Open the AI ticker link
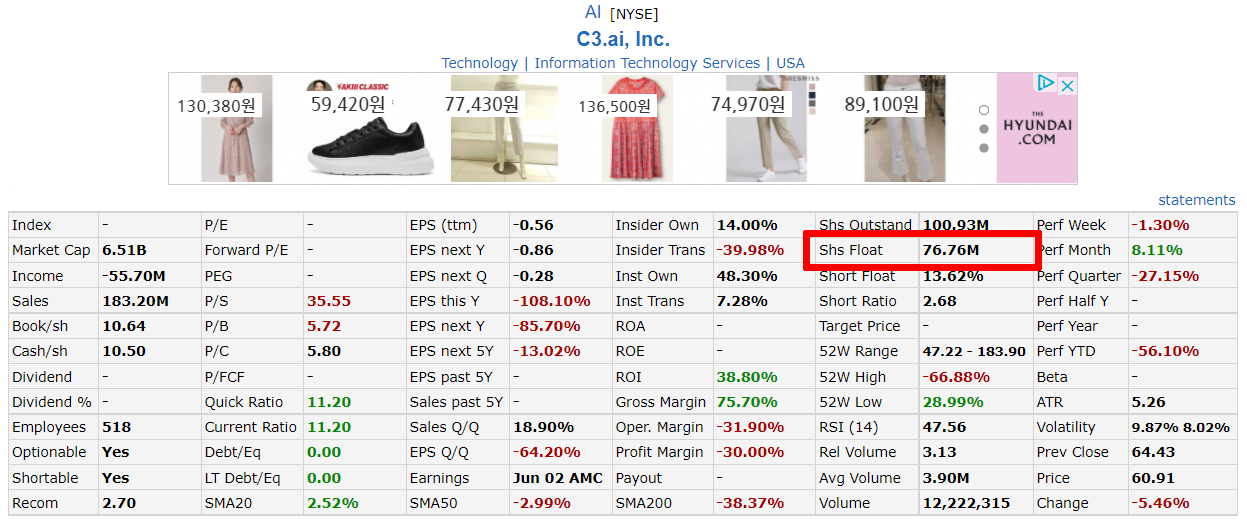Viewport: 1247px width, 523px height. (x=593, y=12)
